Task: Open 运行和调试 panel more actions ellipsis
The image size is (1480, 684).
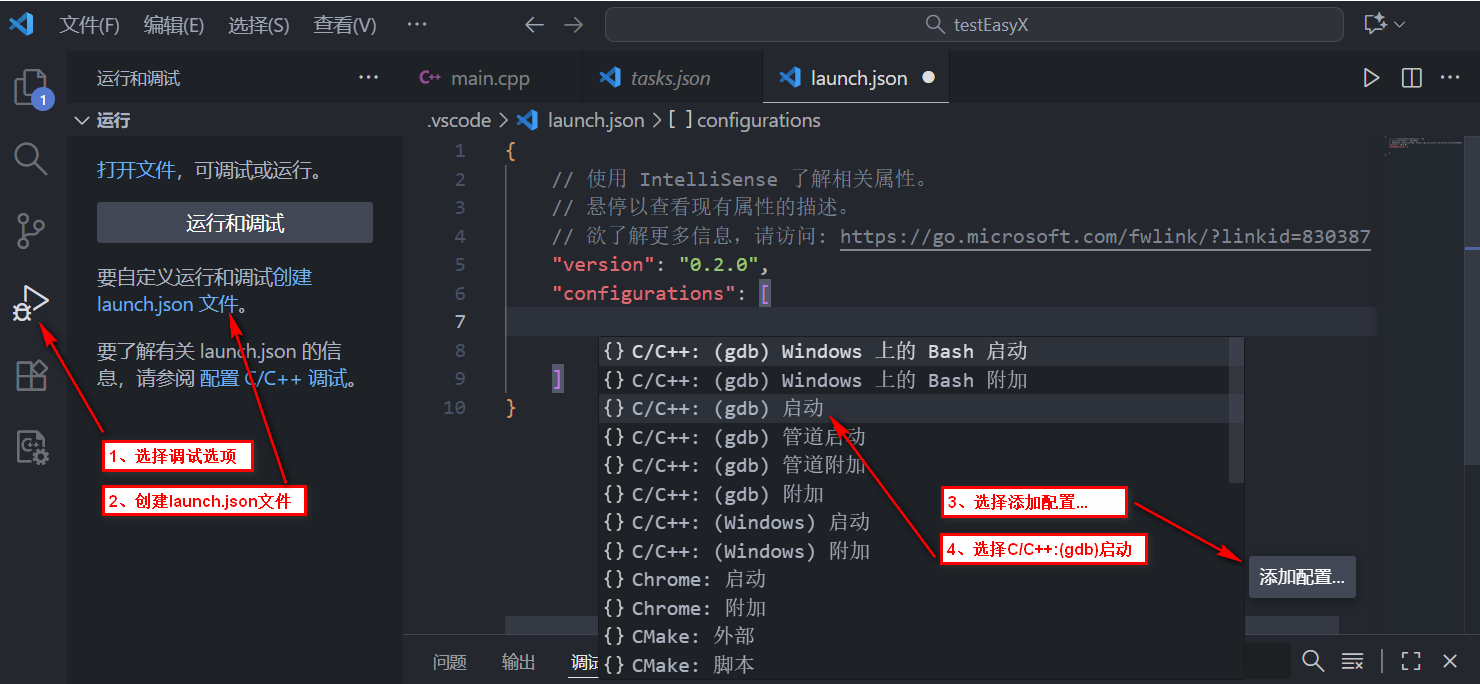Action: 369,78
